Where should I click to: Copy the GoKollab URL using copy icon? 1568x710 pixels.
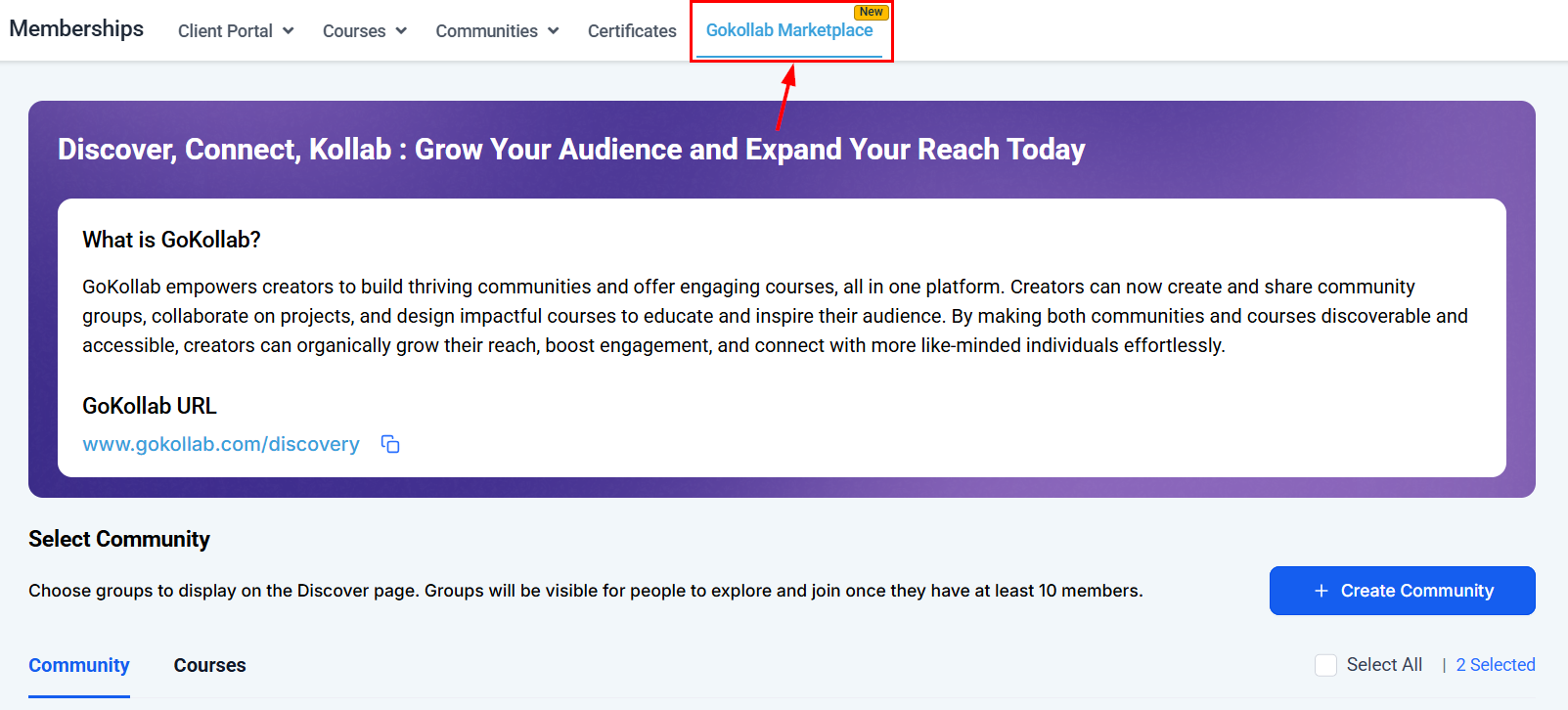pos(390,444)
